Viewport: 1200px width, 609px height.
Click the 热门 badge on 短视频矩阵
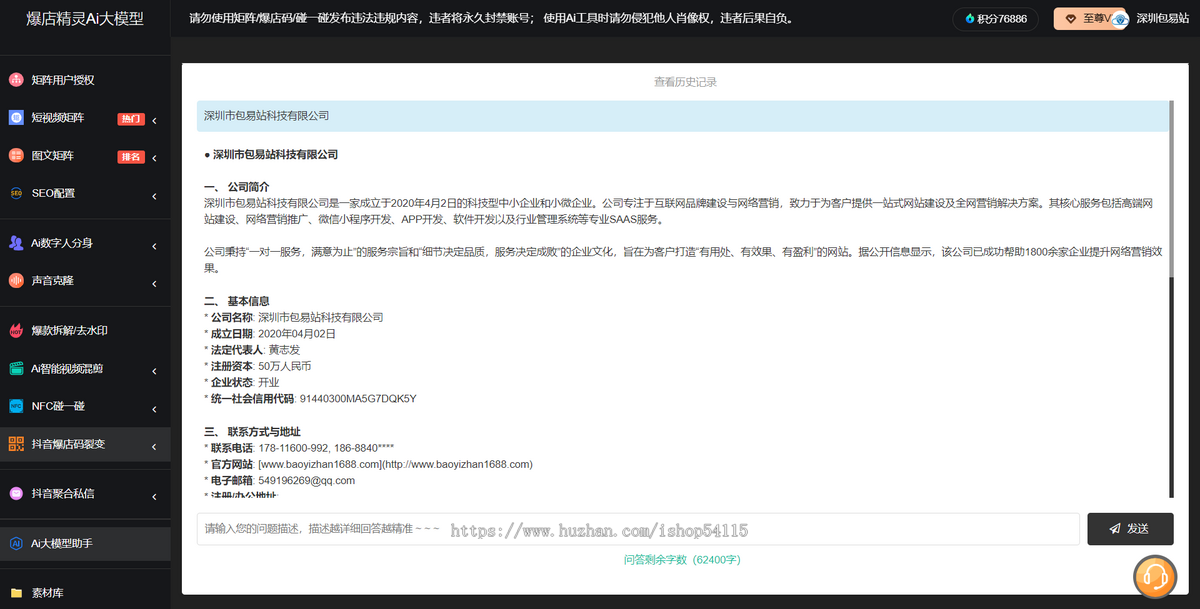click(131, 119)
